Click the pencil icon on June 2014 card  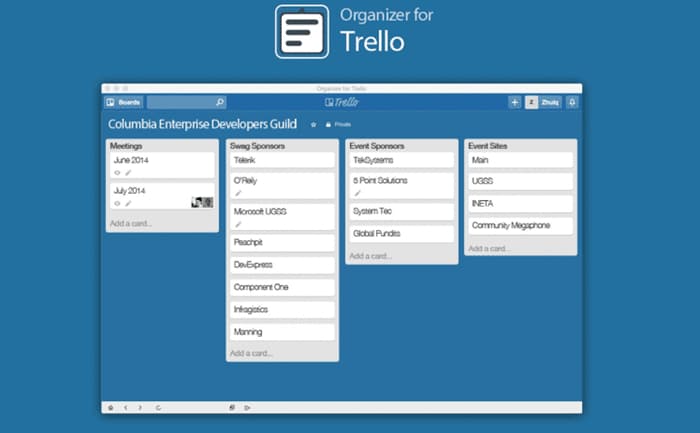pyautogui.click(x=128, y=173)
